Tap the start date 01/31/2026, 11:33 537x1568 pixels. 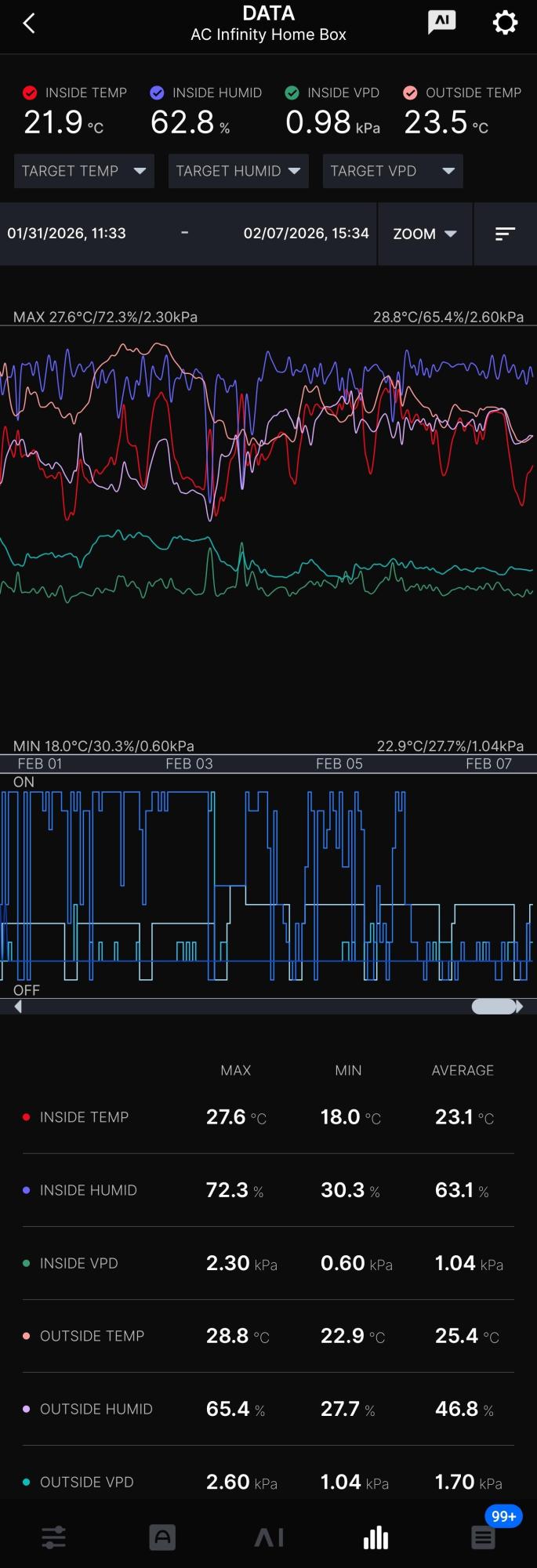[x=67, y=234]
